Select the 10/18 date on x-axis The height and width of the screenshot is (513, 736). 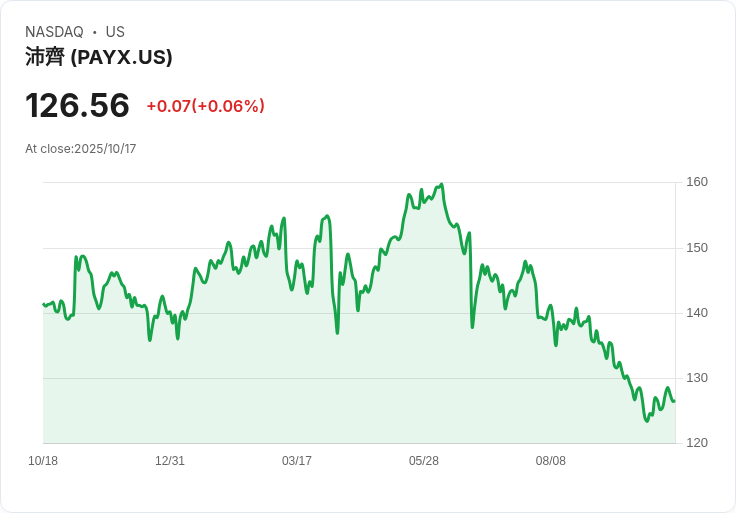click(x=43, y=461)
